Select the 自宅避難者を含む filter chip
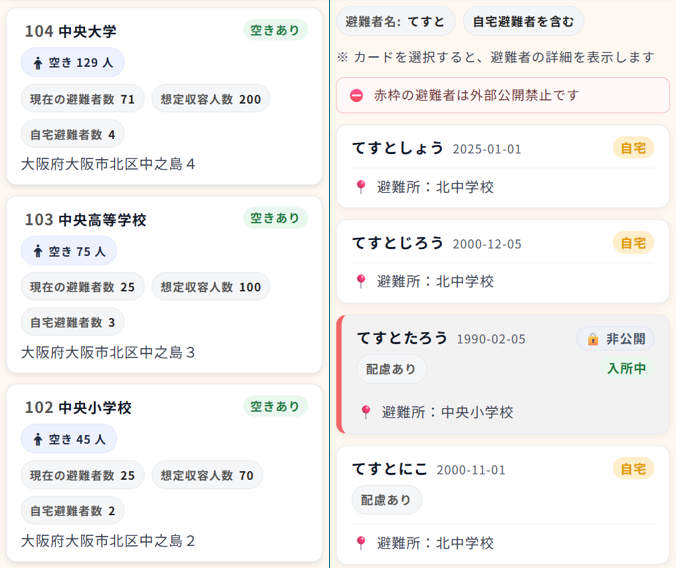This screenshot has width=676, height=568. 523,21
